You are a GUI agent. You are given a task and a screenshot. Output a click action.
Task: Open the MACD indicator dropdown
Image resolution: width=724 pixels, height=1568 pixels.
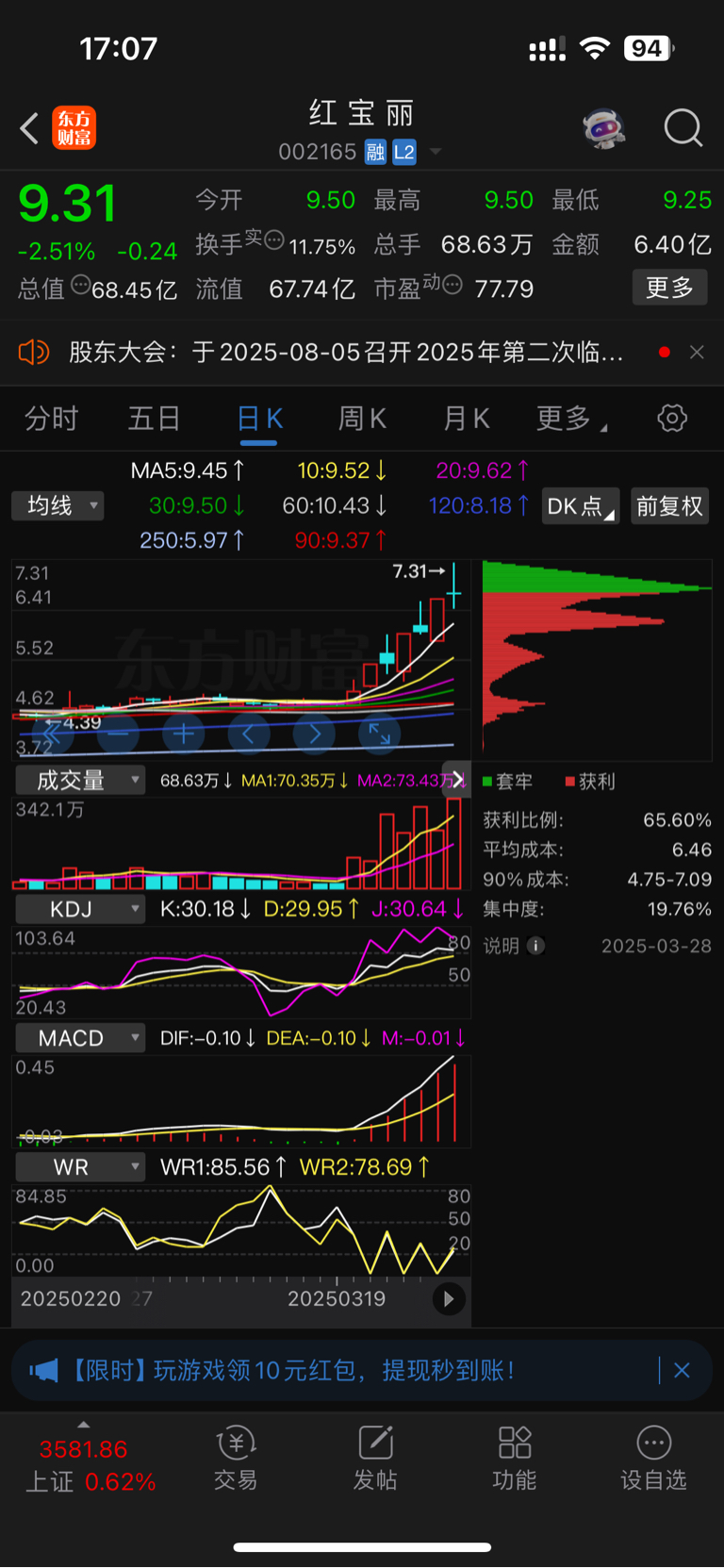[x=80, y=1038]
